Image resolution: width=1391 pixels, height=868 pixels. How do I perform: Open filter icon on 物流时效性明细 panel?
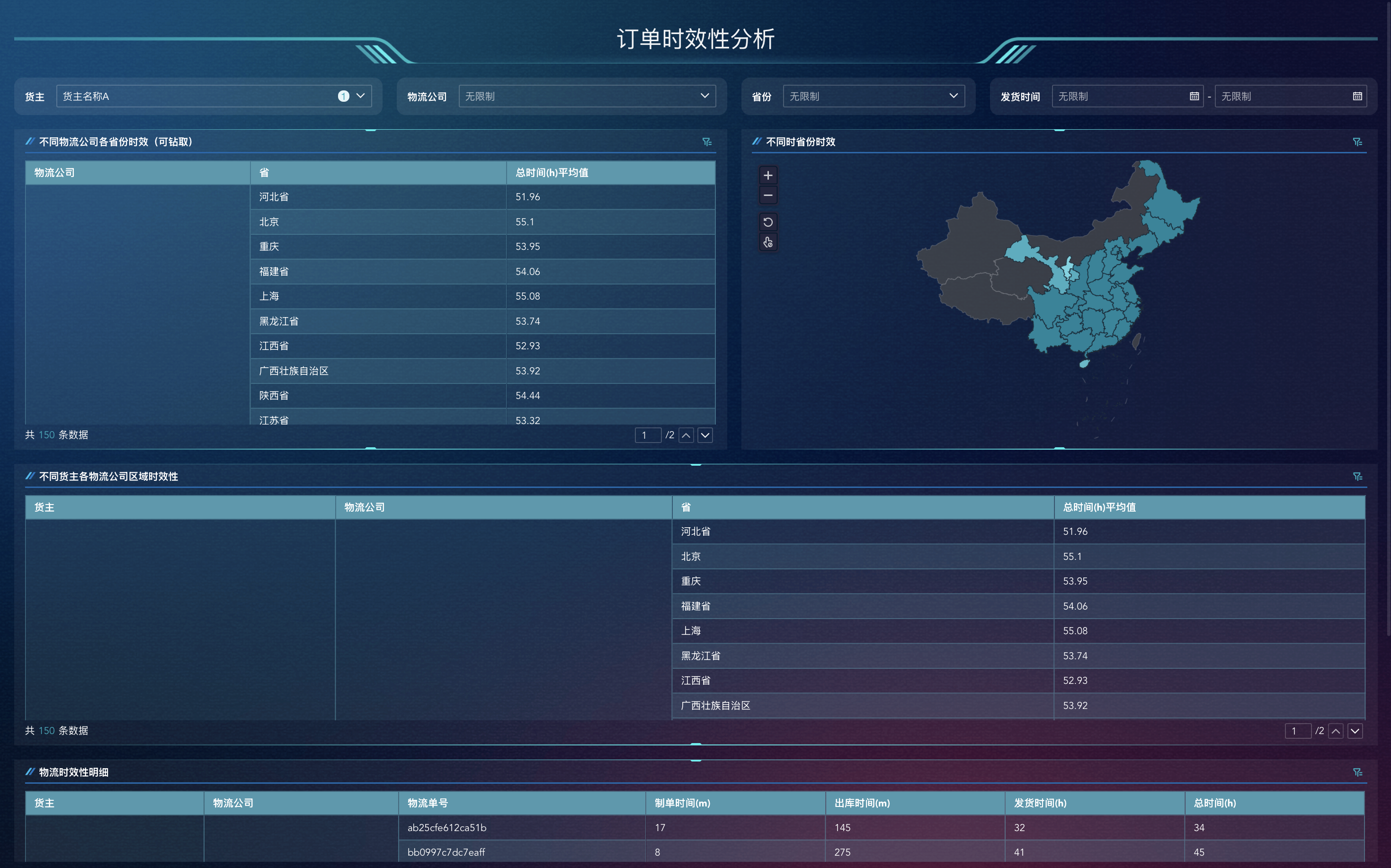point(1357,772)
